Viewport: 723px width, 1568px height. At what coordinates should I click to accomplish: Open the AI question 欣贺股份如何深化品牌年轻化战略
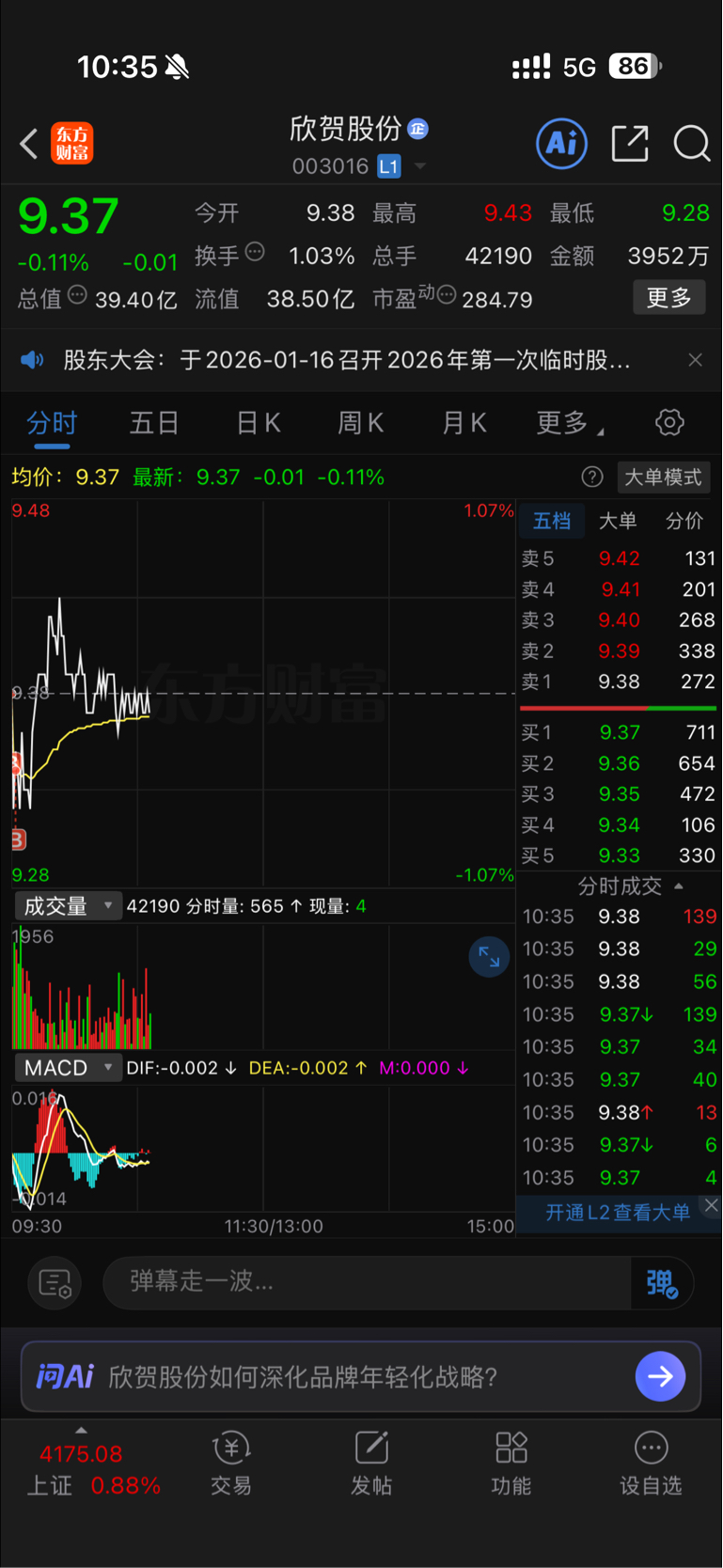[x=303, y=1377]
